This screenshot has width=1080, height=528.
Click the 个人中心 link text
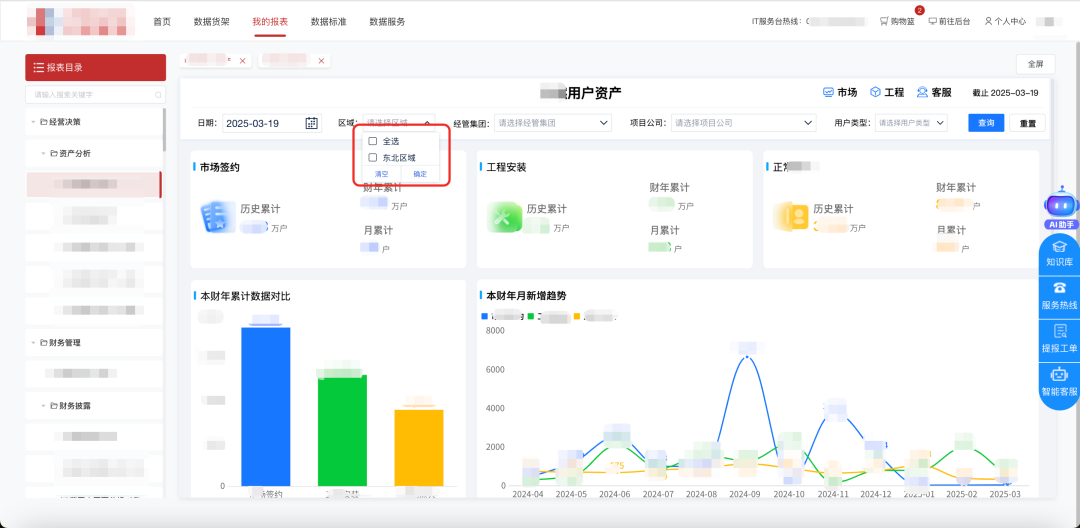tap(1010, 21)
